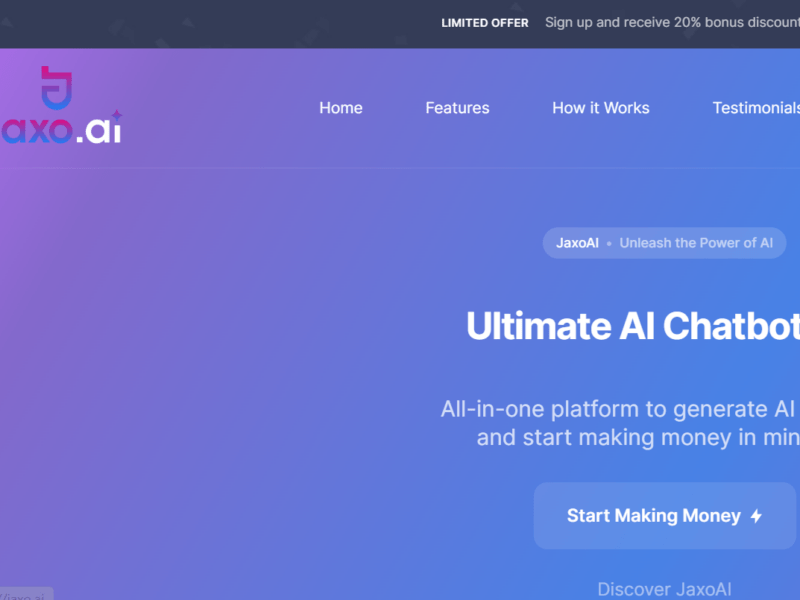Image resolution: width=800 pixels, height=600 pixels.
Task: Select How it Works in navigation
Action: (601, 108)
